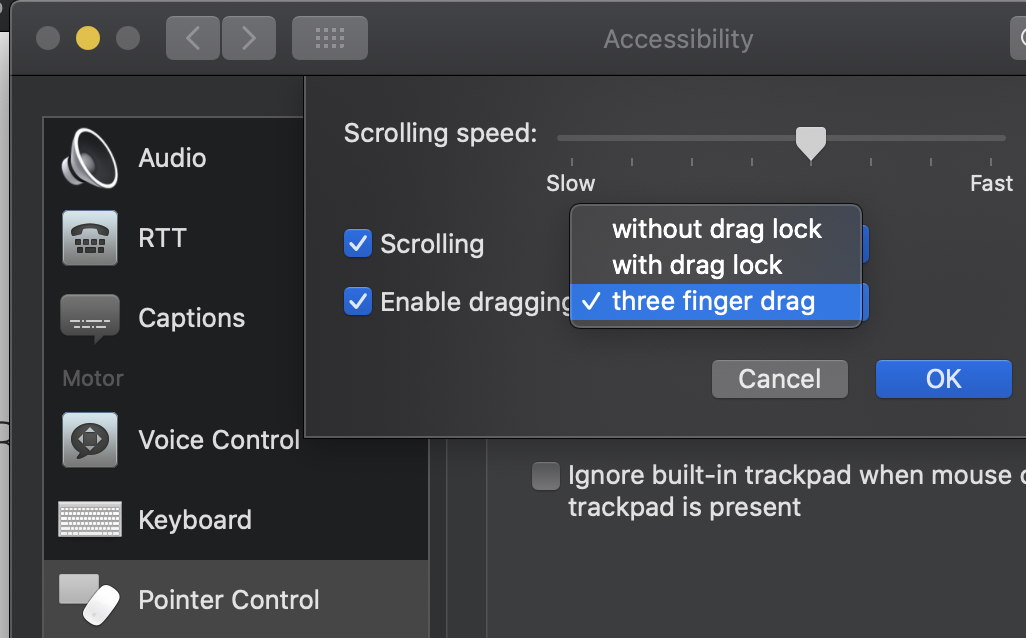Click the Pointer Control mouse icon

[91, 598]
